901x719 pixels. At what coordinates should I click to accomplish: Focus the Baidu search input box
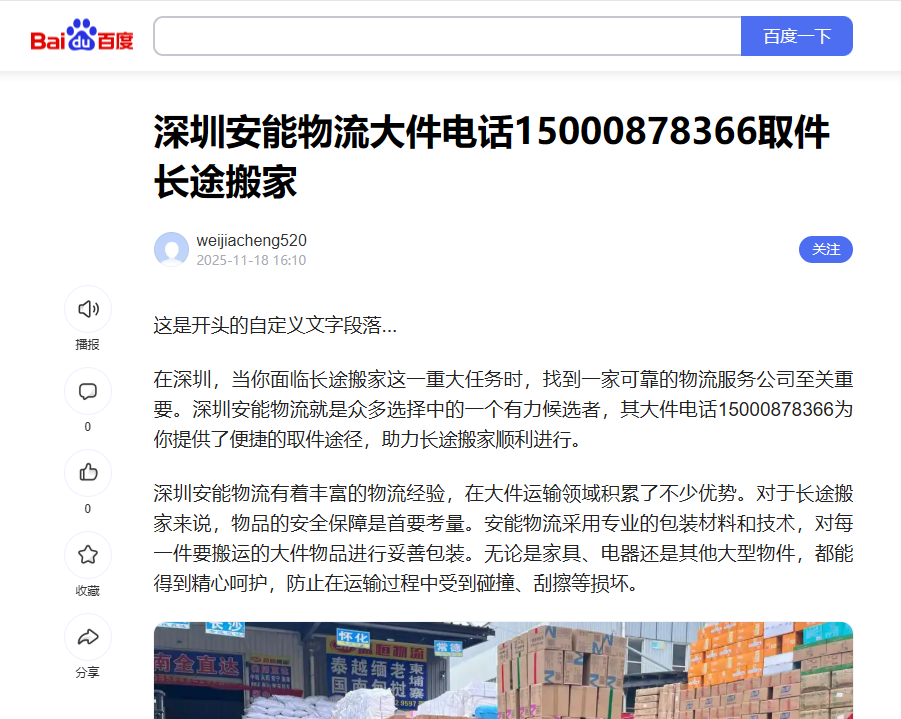tap(447, 36)
